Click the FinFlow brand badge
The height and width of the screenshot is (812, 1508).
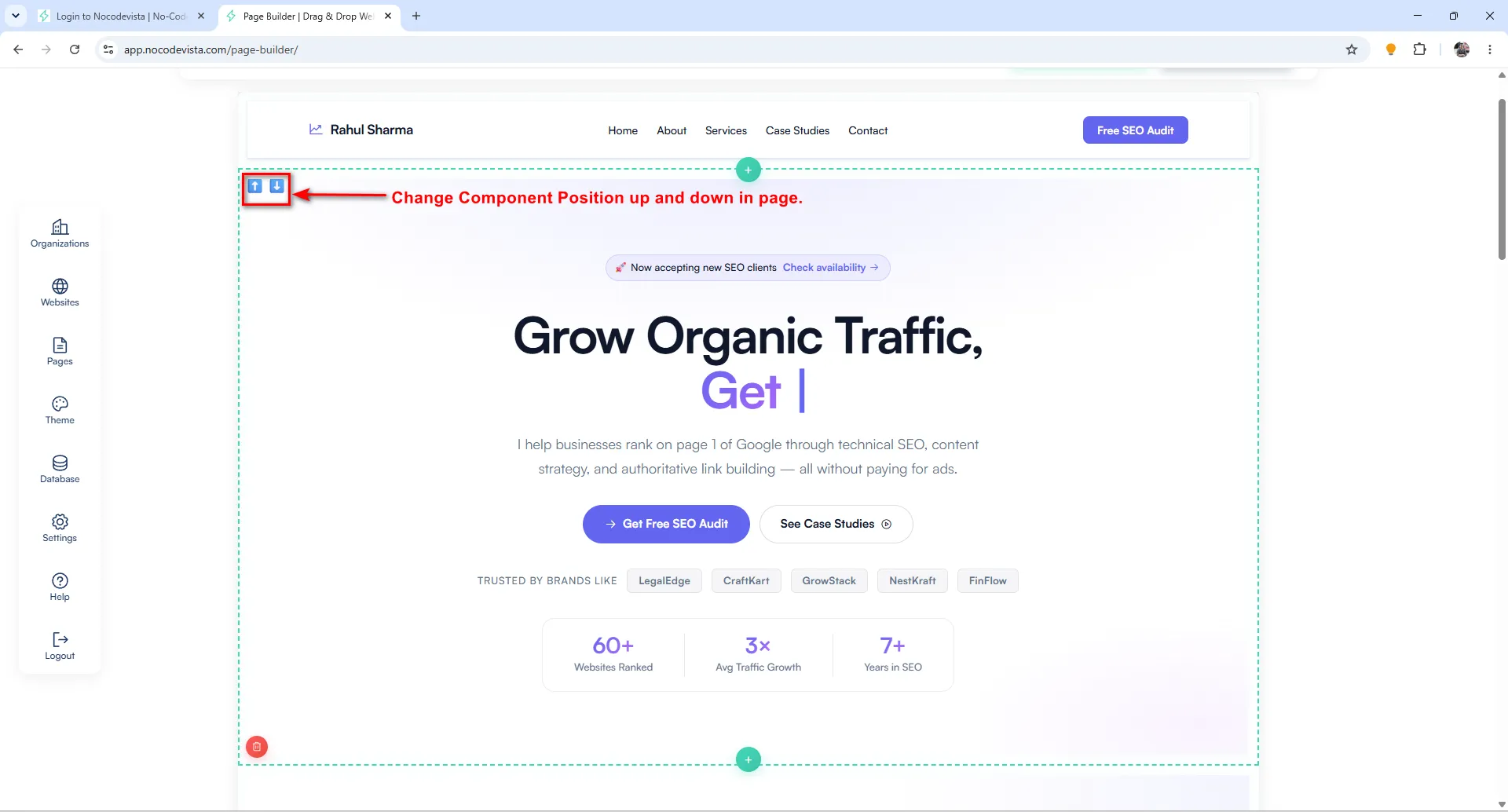[987, 581]
